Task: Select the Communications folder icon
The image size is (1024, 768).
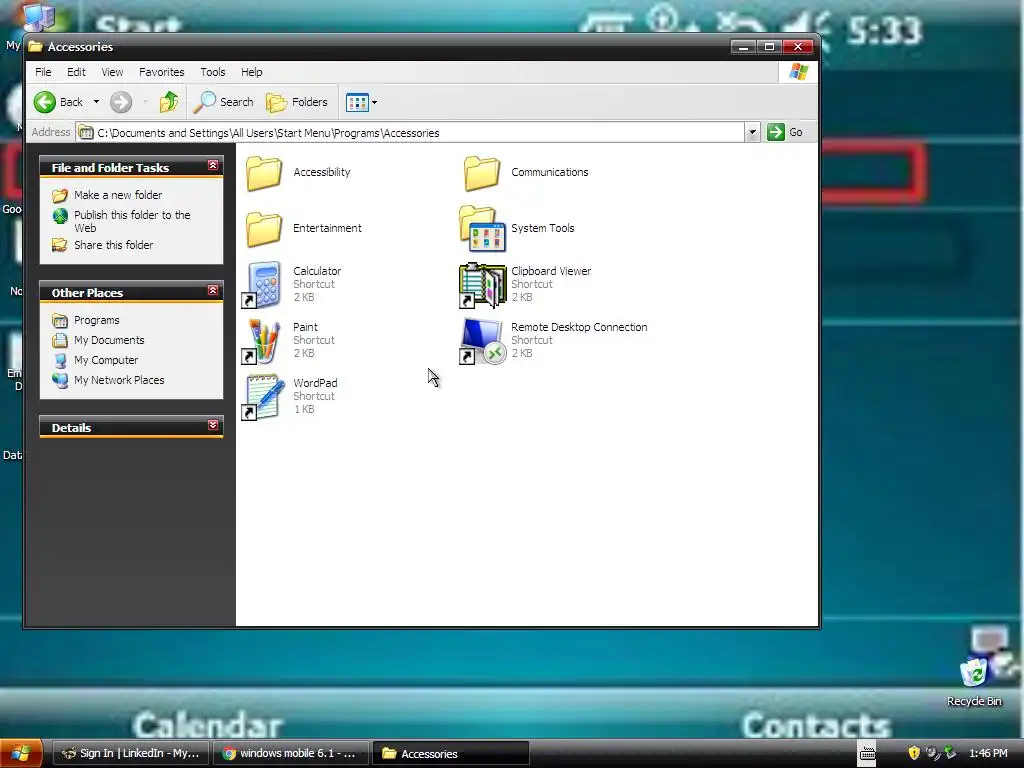Action: [482, 173]
